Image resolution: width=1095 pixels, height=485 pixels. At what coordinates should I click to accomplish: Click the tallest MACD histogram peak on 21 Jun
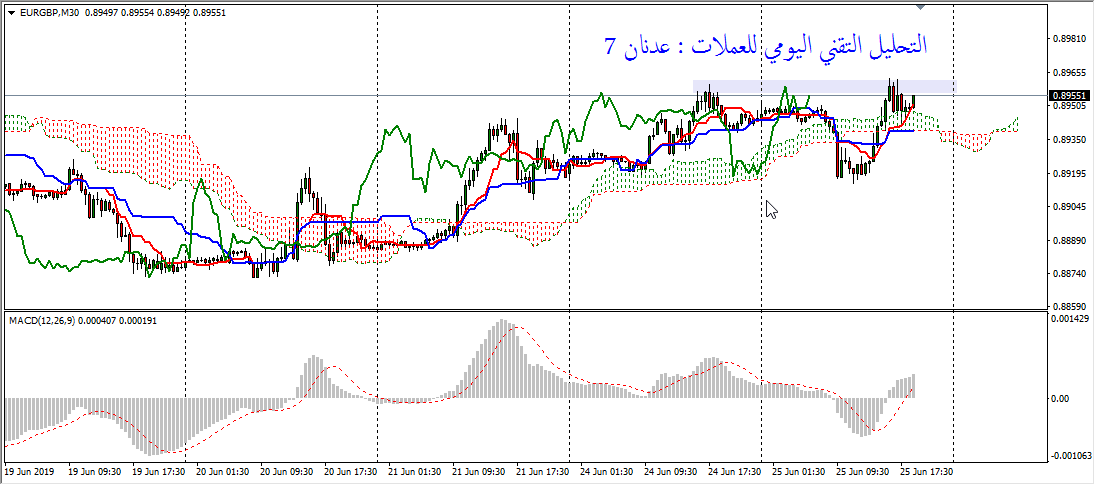503,359
